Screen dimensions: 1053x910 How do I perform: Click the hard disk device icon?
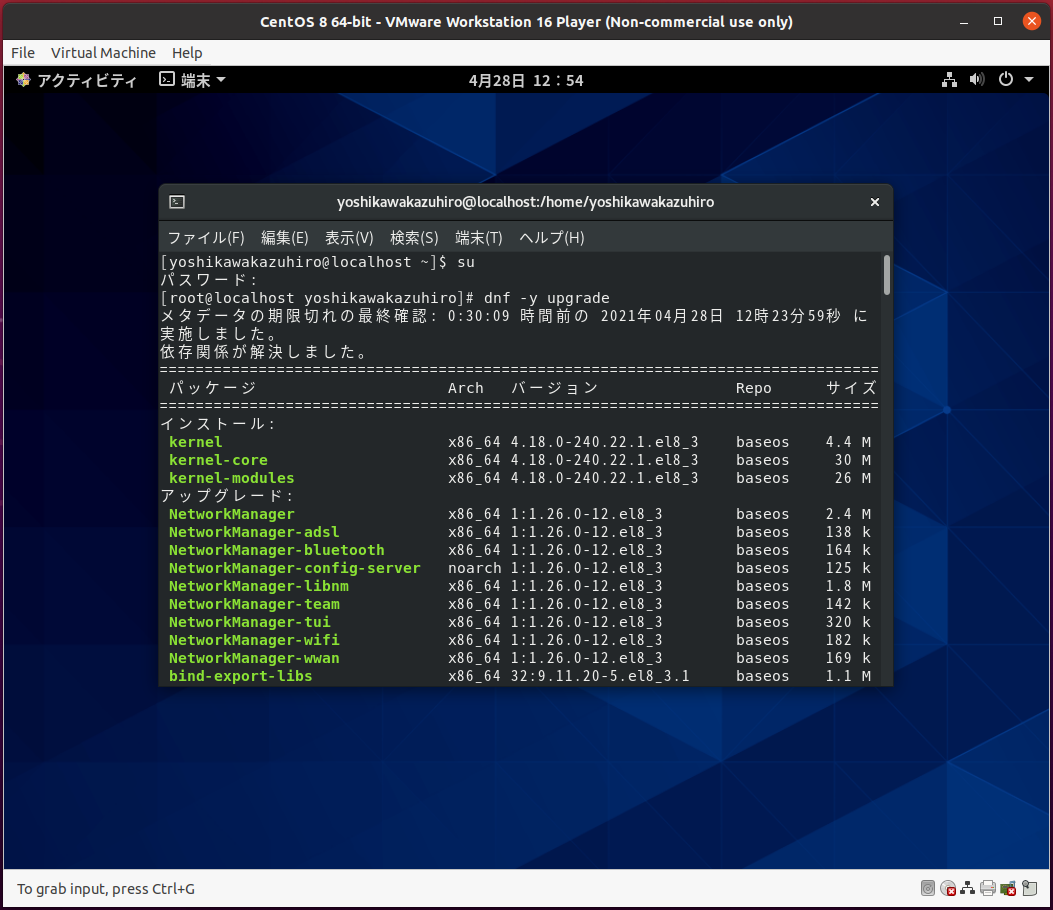pos(928,888)
